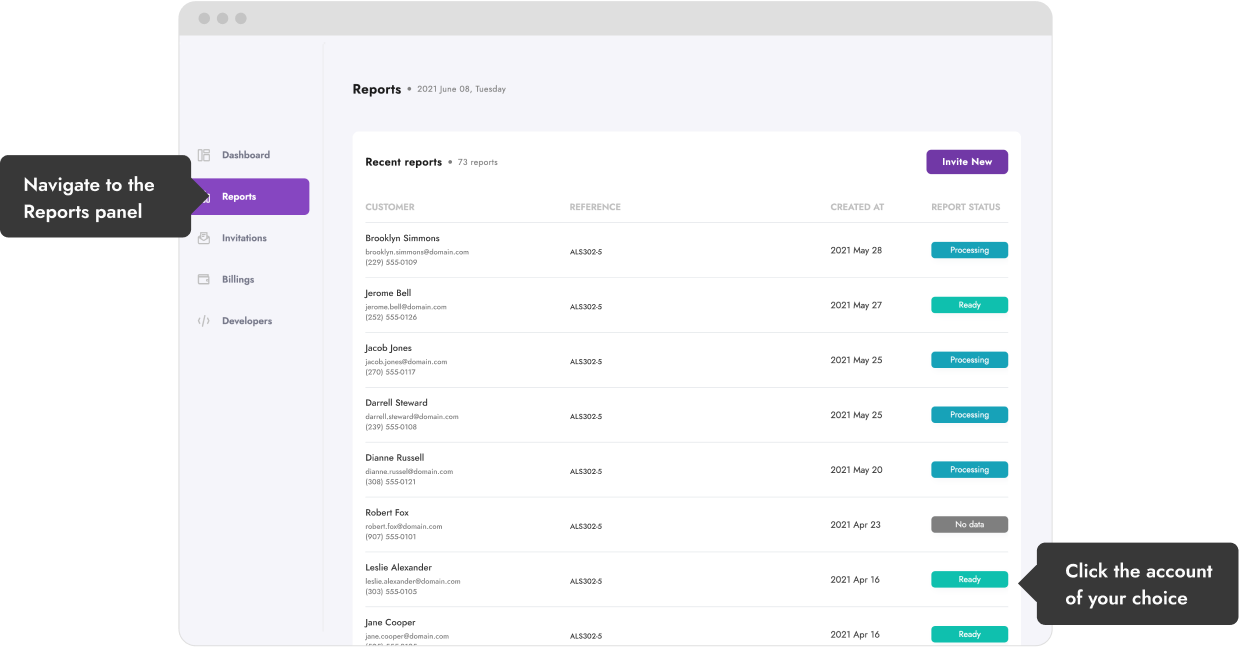Click the Developers code icon
1240x649 pixels.
pyautogui.click(x=204, y=321)
